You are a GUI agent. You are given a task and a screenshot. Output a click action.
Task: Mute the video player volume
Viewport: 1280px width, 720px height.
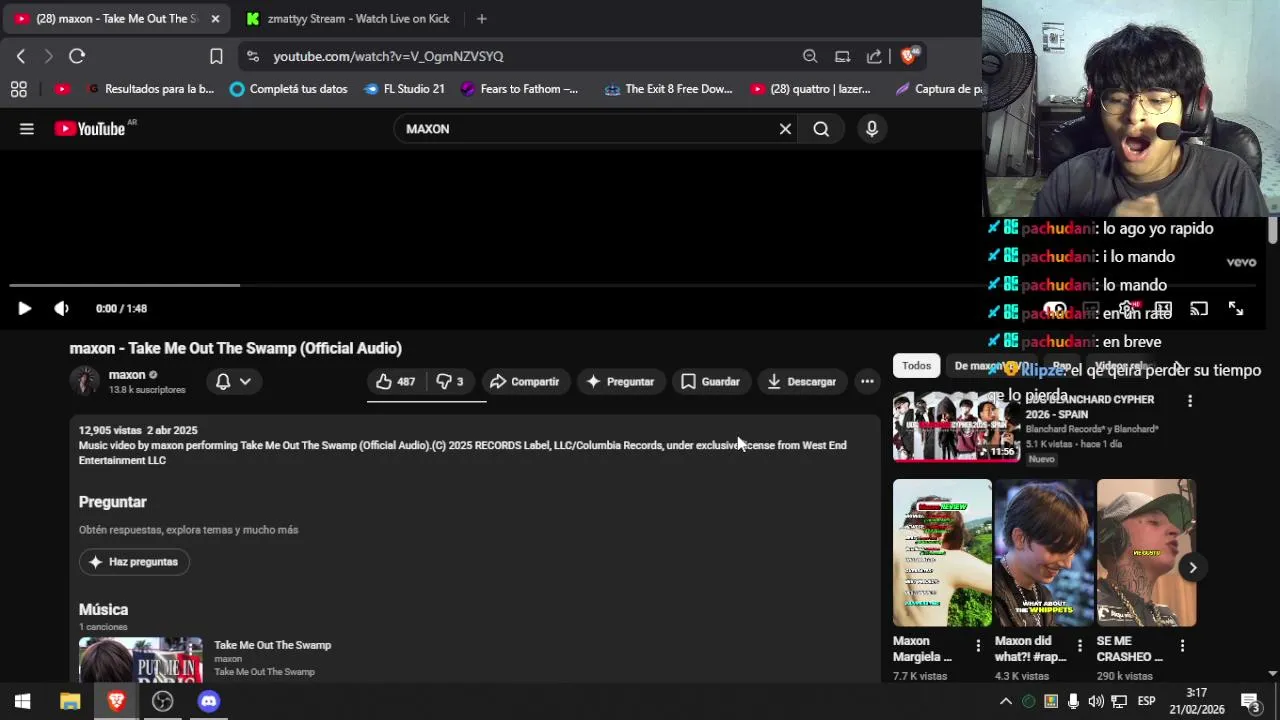click(61, 308)
